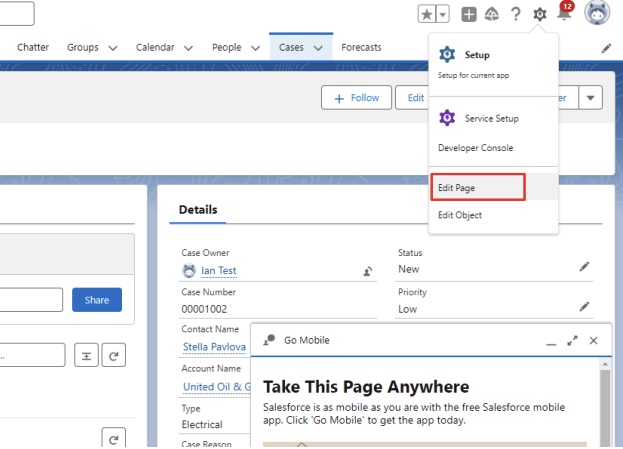Click the feed sort/filter icon button
623x449 pixels.
(86, 355)
